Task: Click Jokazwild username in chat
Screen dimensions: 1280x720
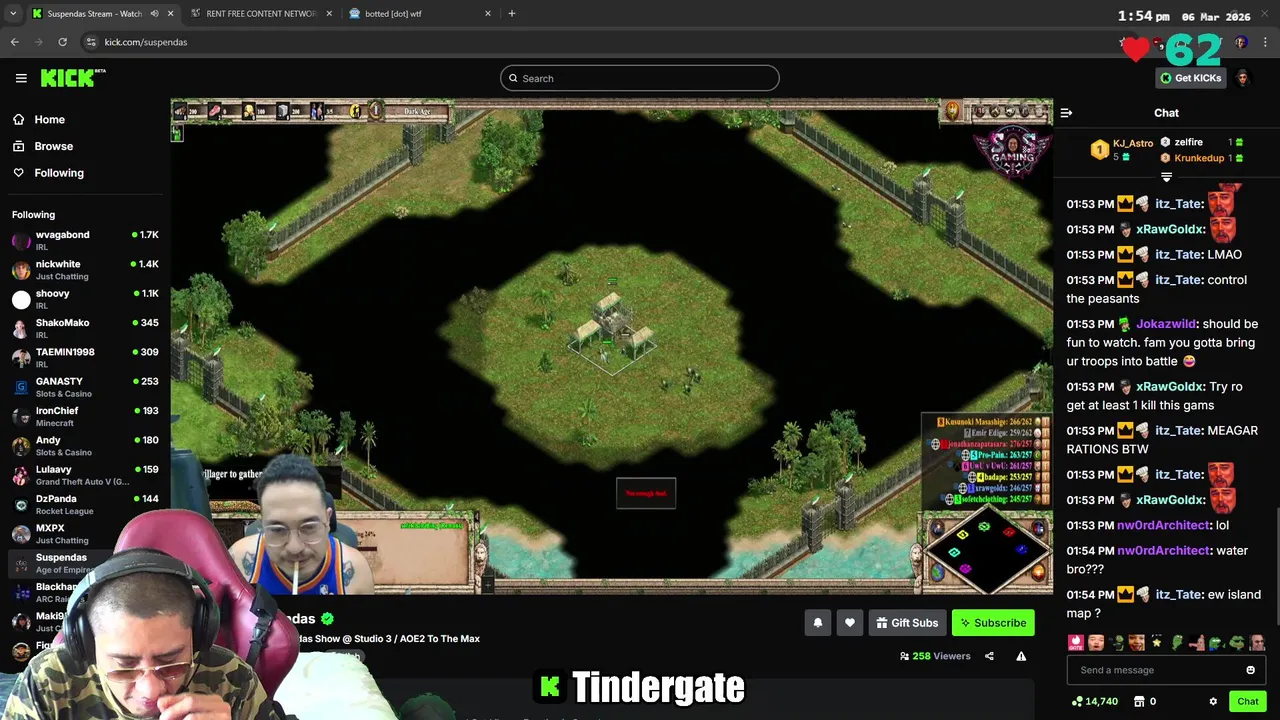Action: 1166,324
